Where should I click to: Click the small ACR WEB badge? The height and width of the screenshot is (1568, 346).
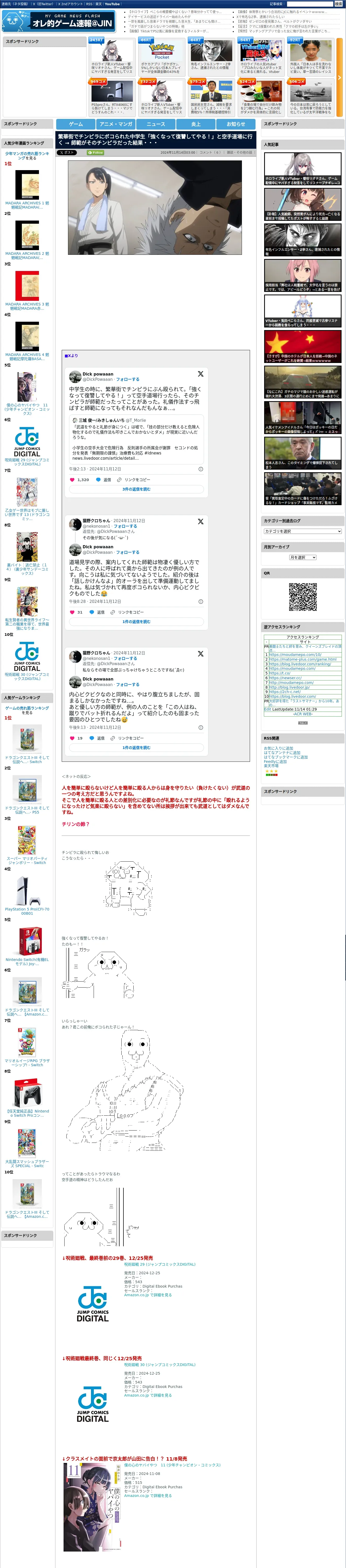[x=303, y=723]
